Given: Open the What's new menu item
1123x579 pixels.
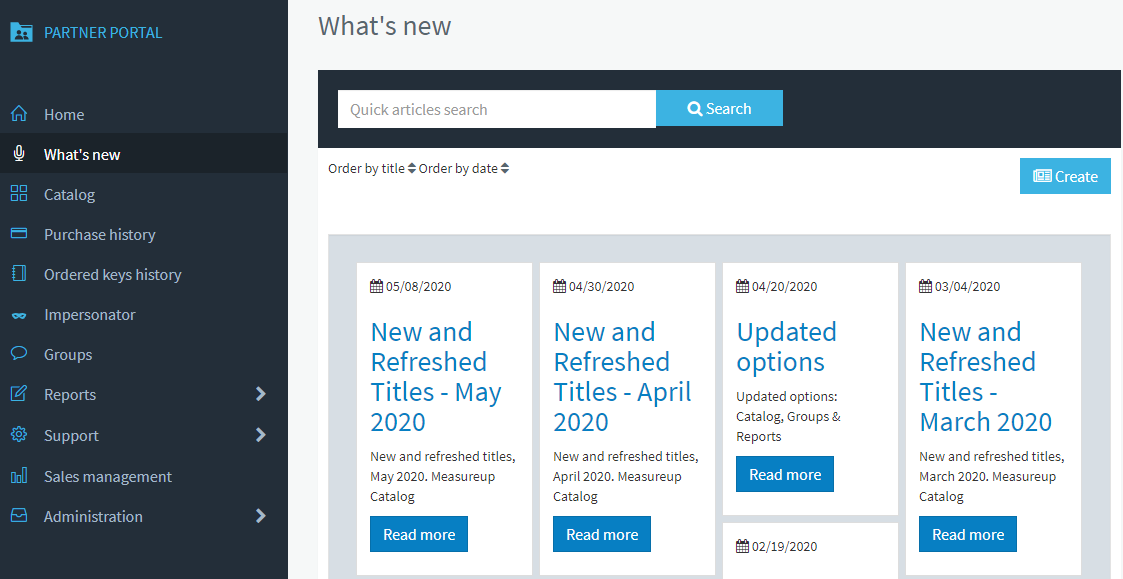Looking at the screenshot, I should [143, 154].
